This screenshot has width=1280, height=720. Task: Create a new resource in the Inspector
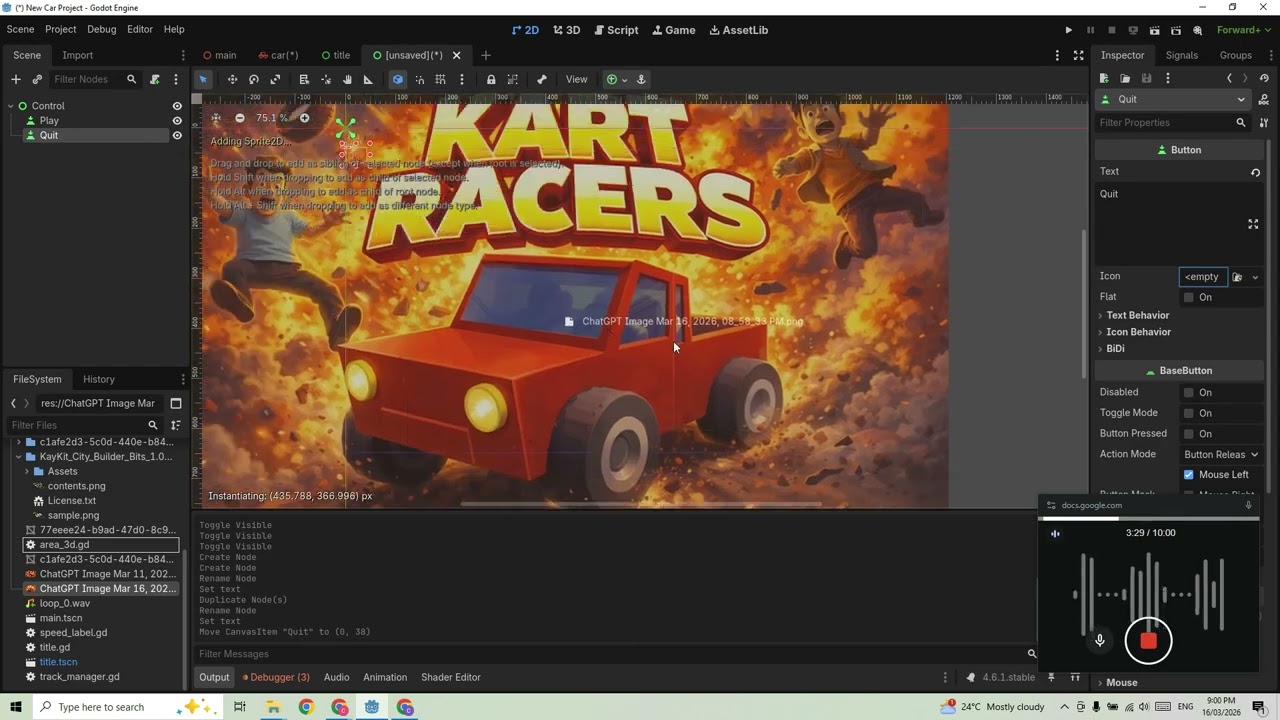pos(1104,78)
